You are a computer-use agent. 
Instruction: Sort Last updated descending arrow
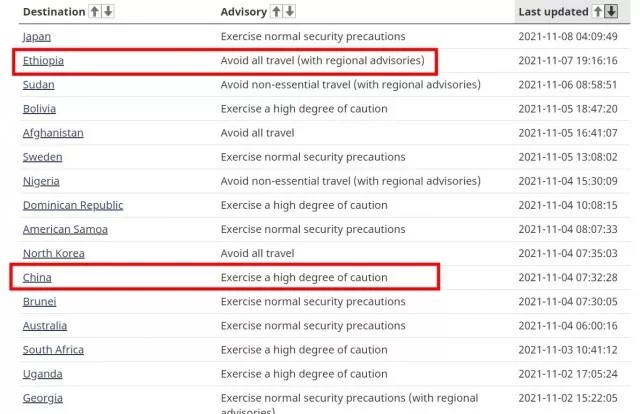(611, 11)
